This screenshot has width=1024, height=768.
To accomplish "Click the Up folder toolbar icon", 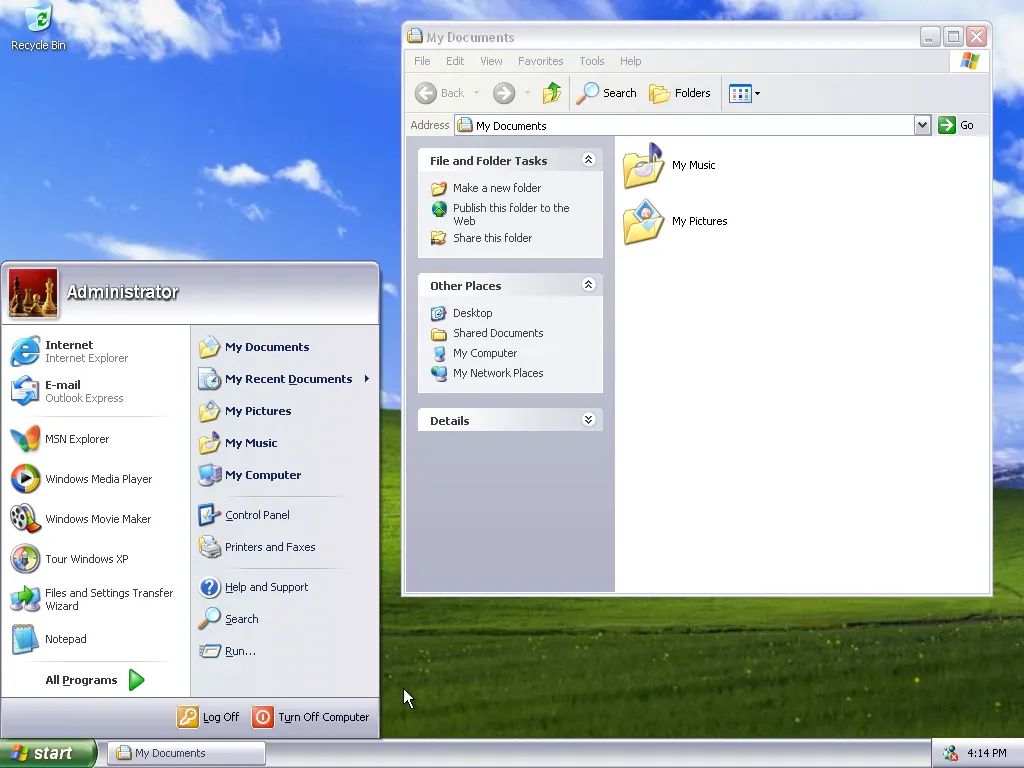I will coord(552,93).
